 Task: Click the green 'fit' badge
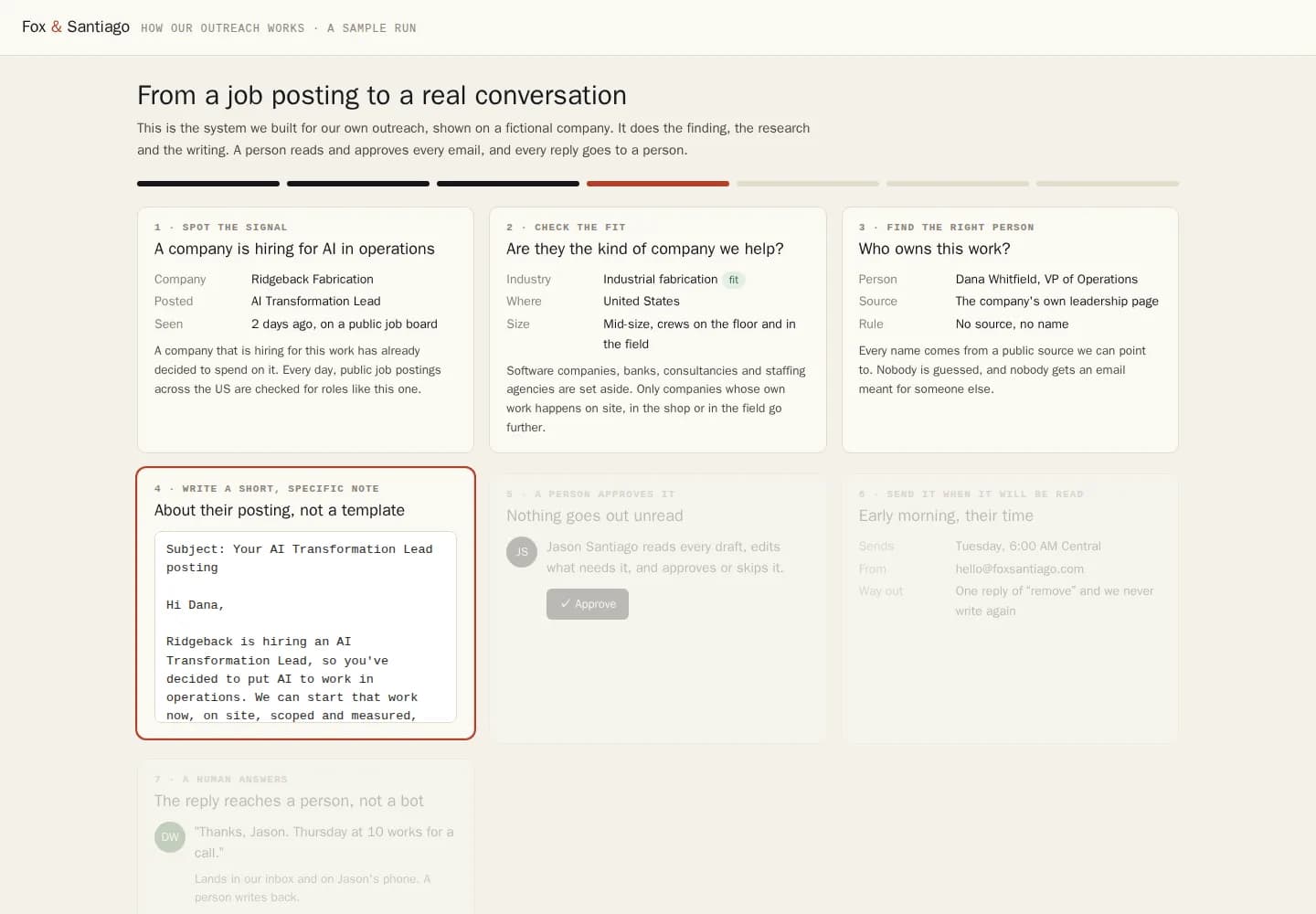(x=734, y=280)
